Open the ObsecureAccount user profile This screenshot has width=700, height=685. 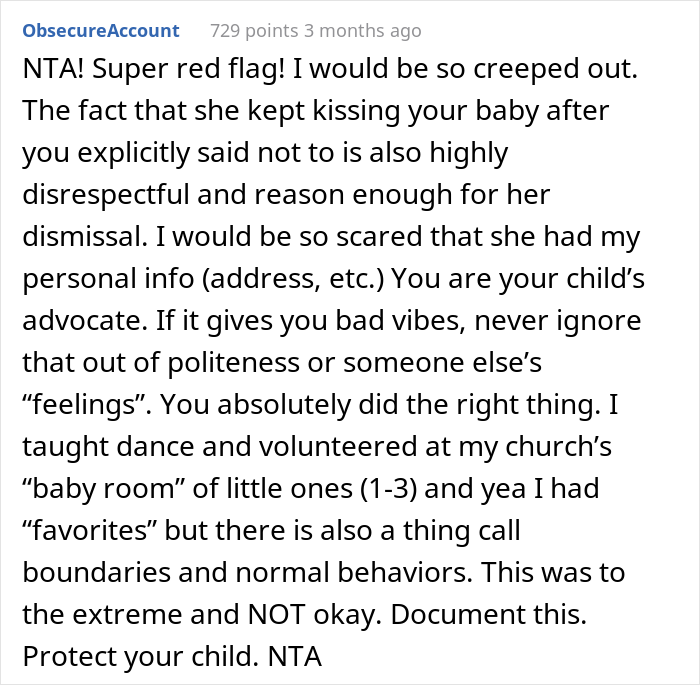(x=101, y=31)
